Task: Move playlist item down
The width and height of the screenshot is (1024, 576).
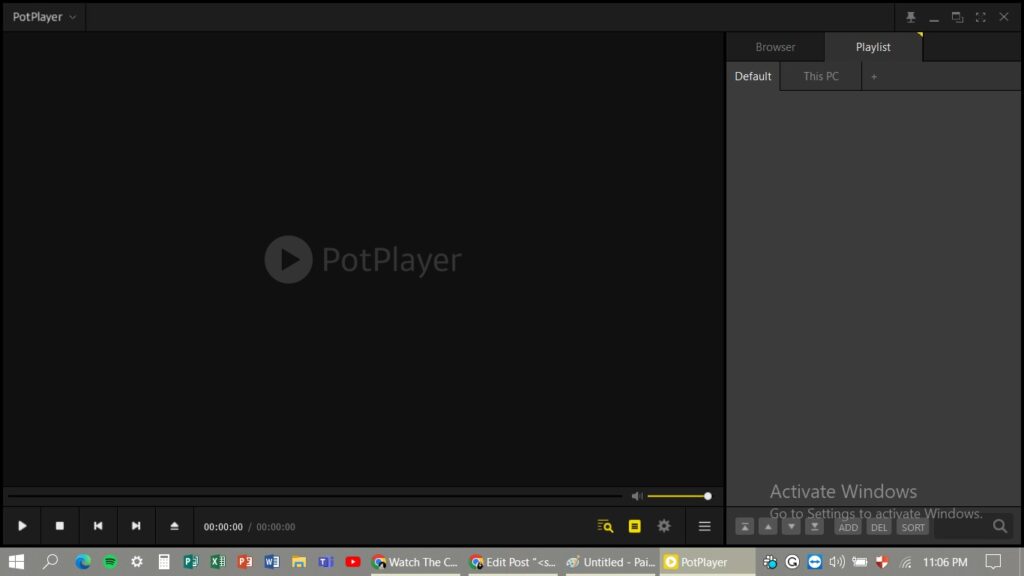Action: tap(791, 527)
